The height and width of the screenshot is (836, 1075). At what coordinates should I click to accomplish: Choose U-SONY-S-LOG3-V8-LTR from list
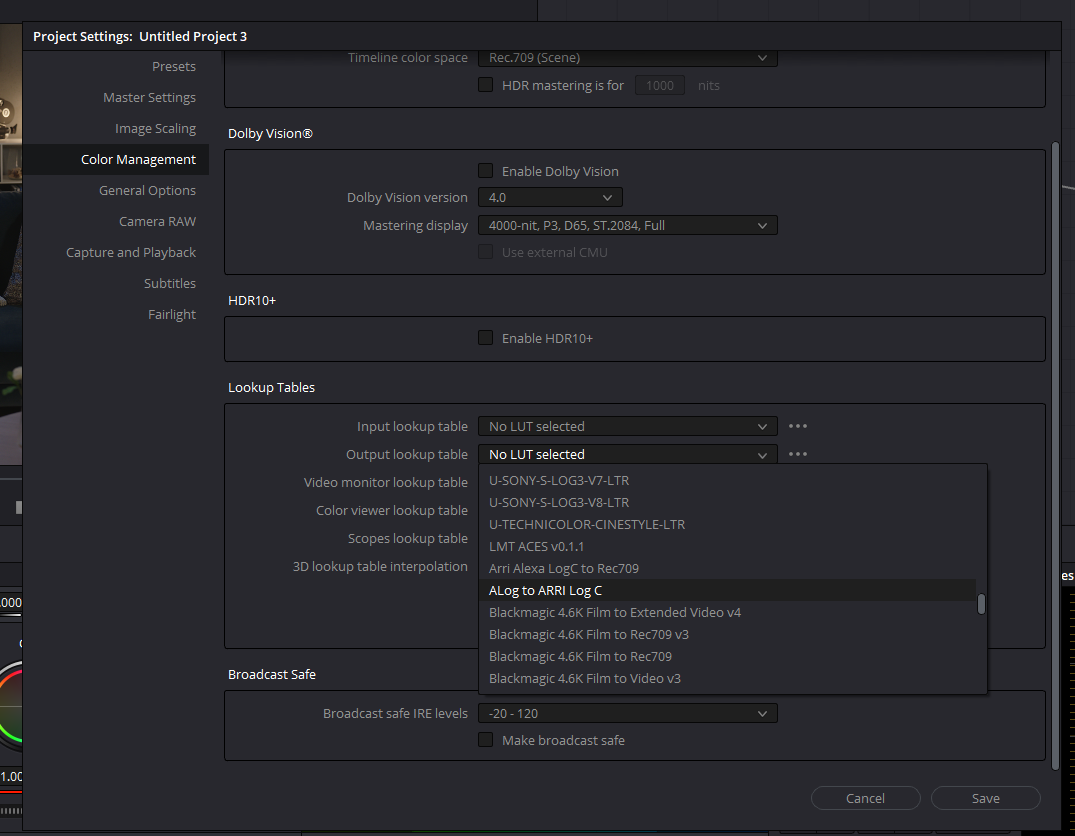click(x=727, y=503)
